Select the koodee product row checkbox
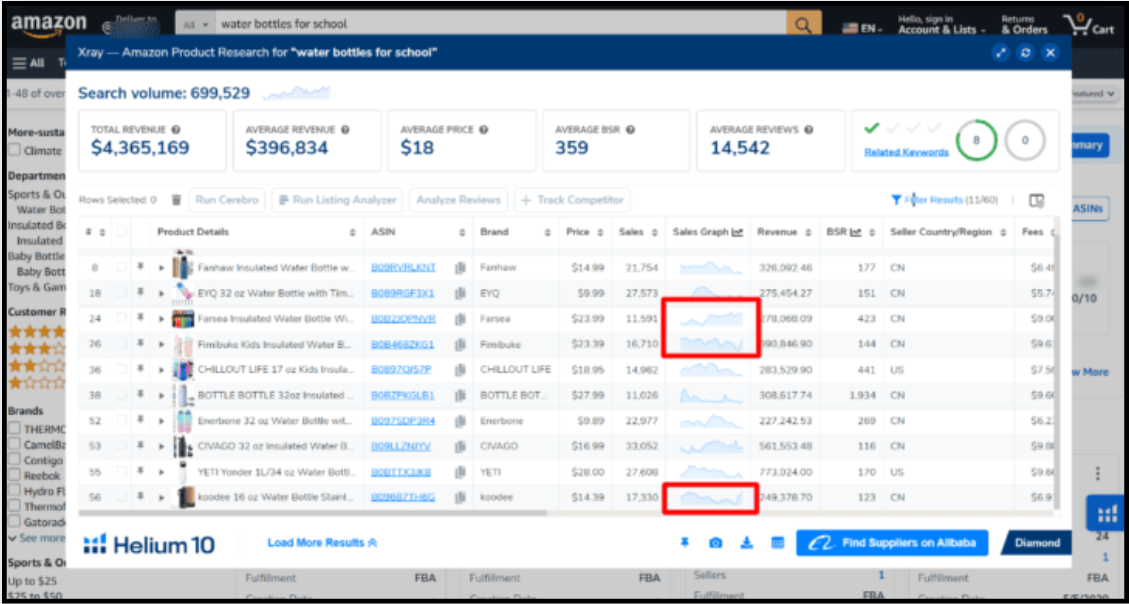Screen dimensions: 1129x604 coord(122,497)
